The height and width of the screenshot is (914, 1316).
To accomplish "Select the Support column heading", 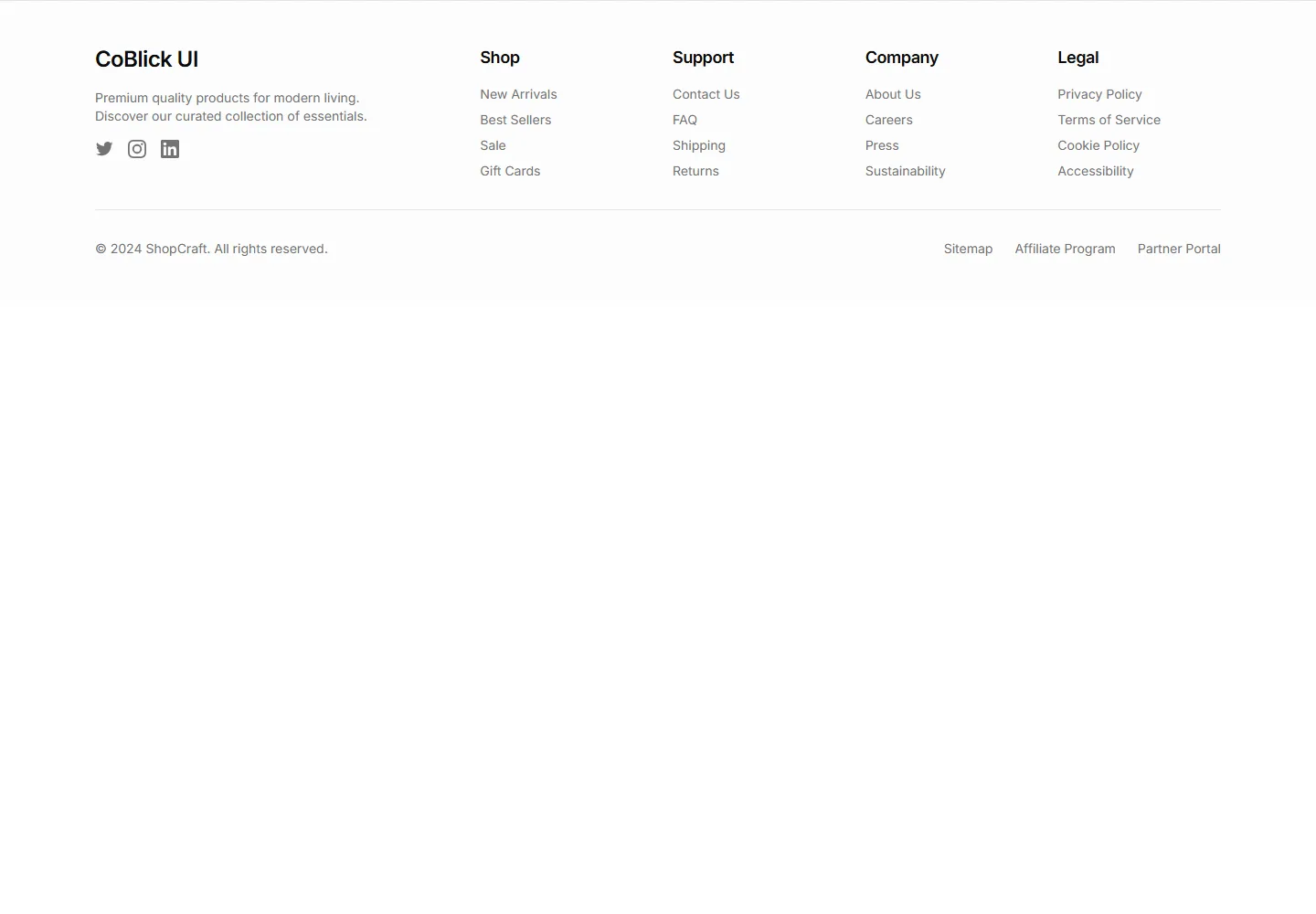I will click(x=703, y=58).
